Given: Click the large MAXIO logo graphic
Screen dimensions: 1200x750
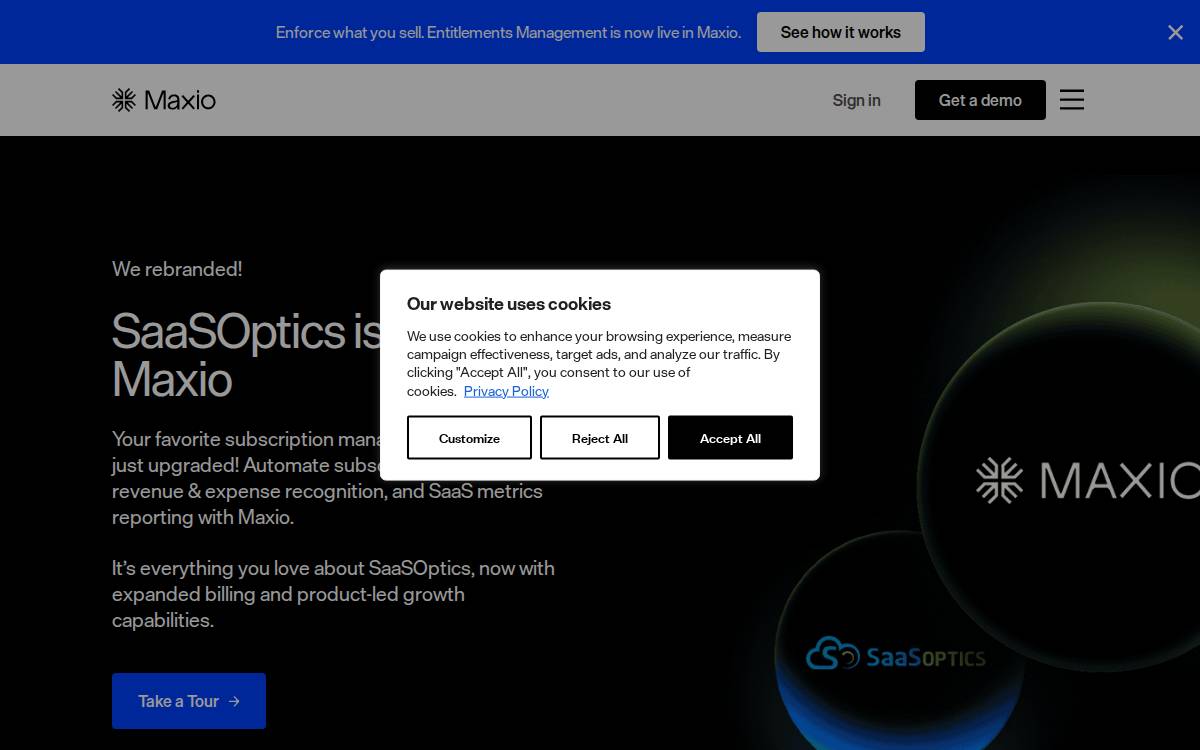Looking at the screenshot, I should (1088, 480).
